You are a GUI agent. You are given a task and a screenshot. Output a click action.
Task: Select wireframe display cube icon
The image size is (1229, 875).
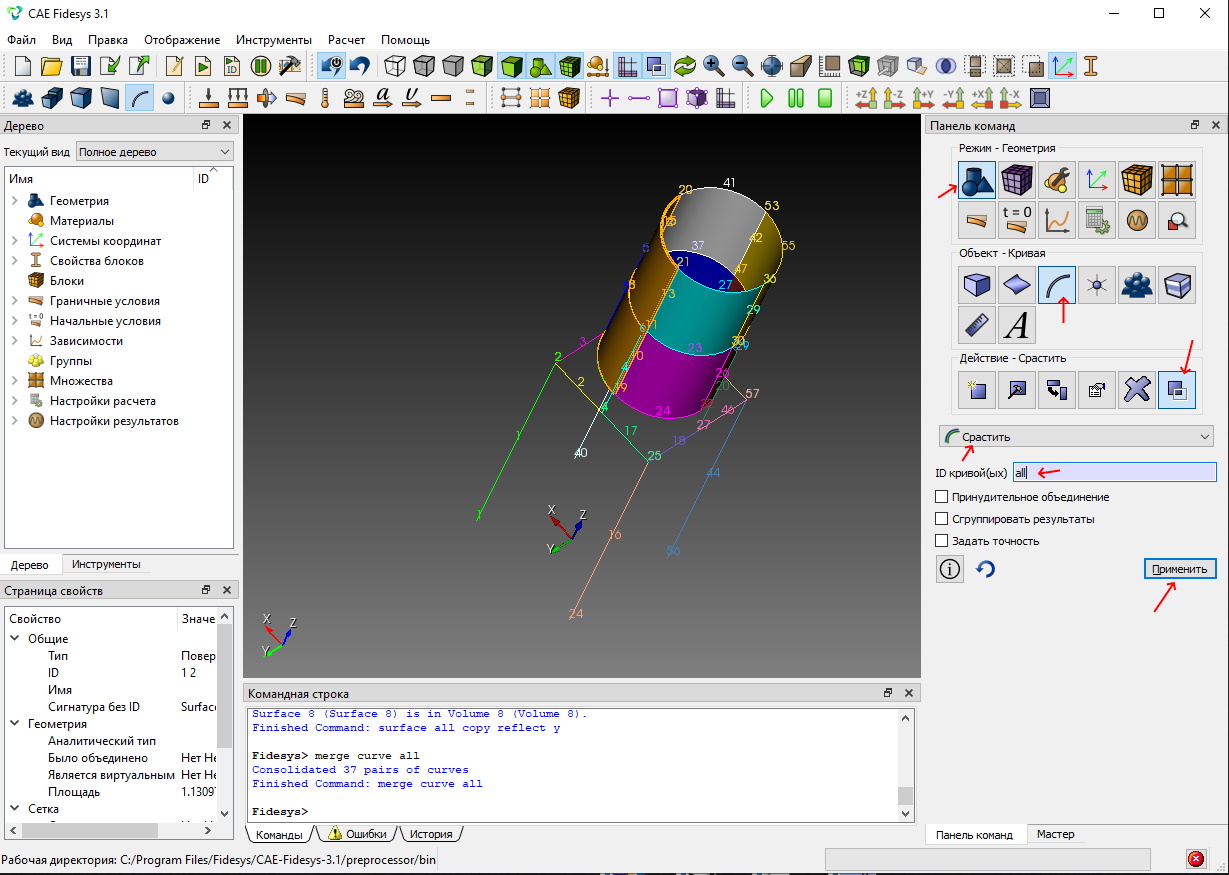tap(396, 67)
